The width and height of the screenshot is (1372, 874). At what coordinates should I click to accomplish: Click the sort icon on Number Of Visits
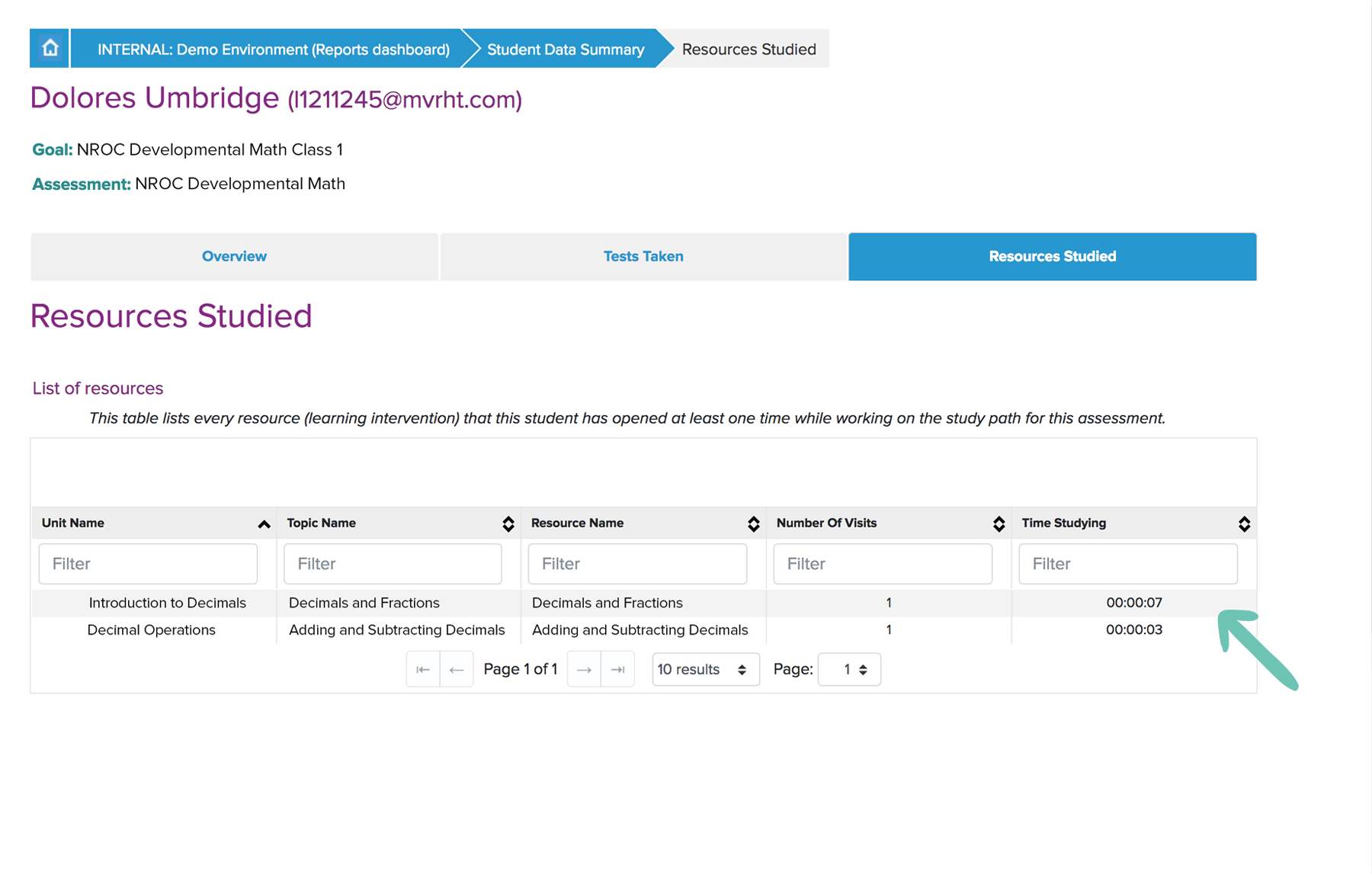coord(999,523)
